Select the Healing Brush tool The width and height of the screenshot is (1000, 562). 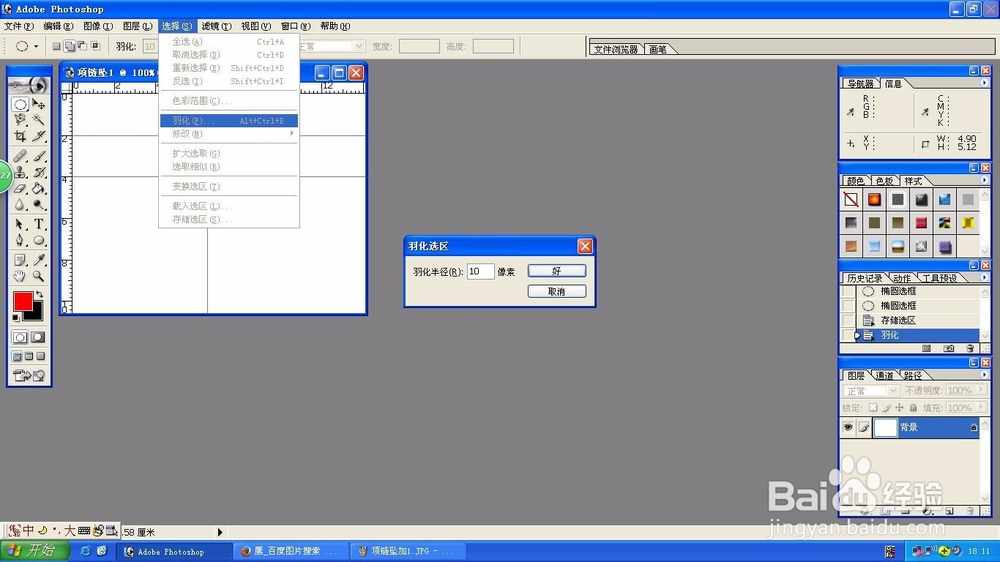click(20, 156)
